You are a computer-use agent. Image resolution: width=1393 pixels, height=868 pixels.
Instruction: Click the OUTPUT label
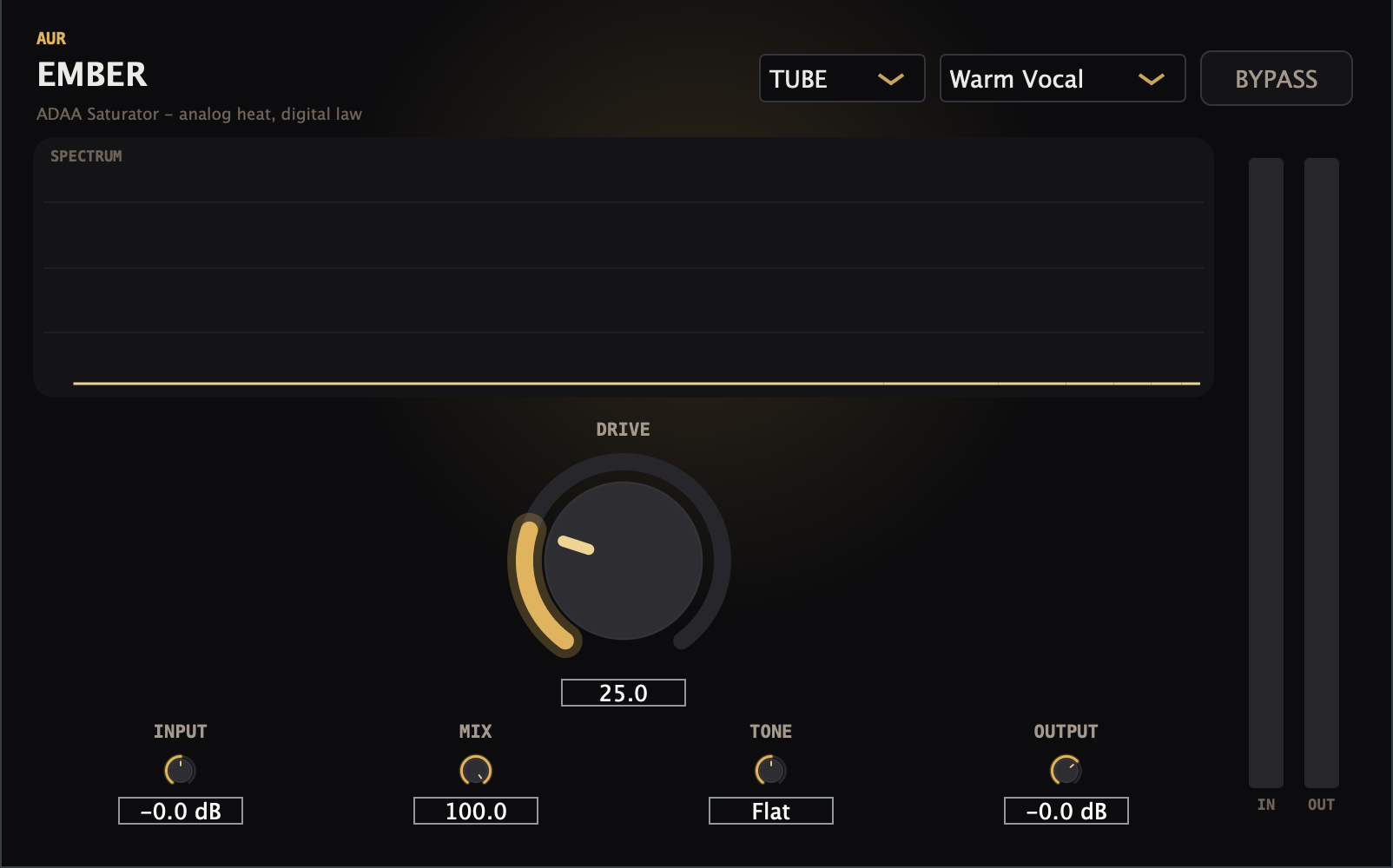point(1066,731)
